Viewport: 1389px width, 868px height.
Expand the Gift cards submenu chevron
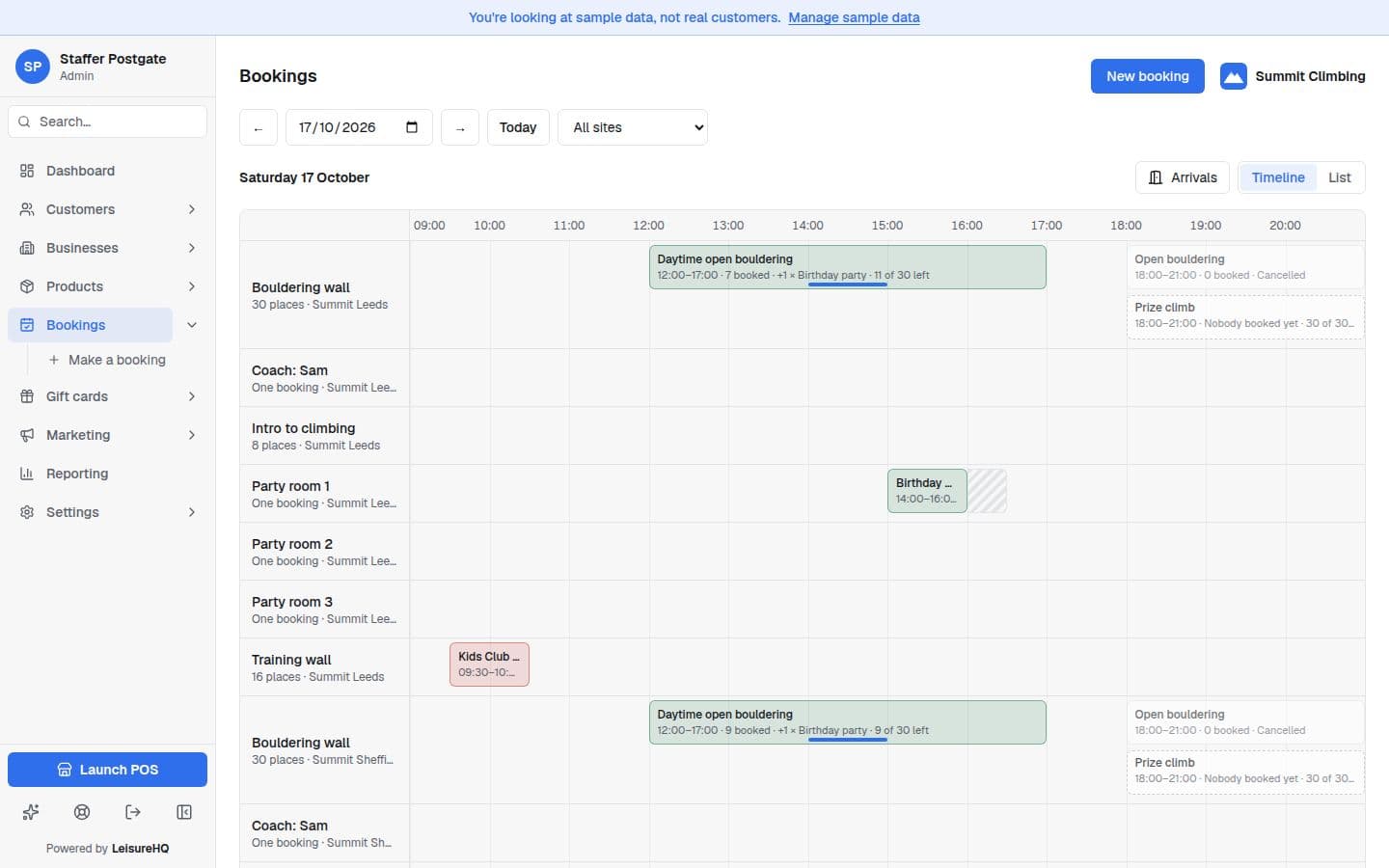point(192,396)
